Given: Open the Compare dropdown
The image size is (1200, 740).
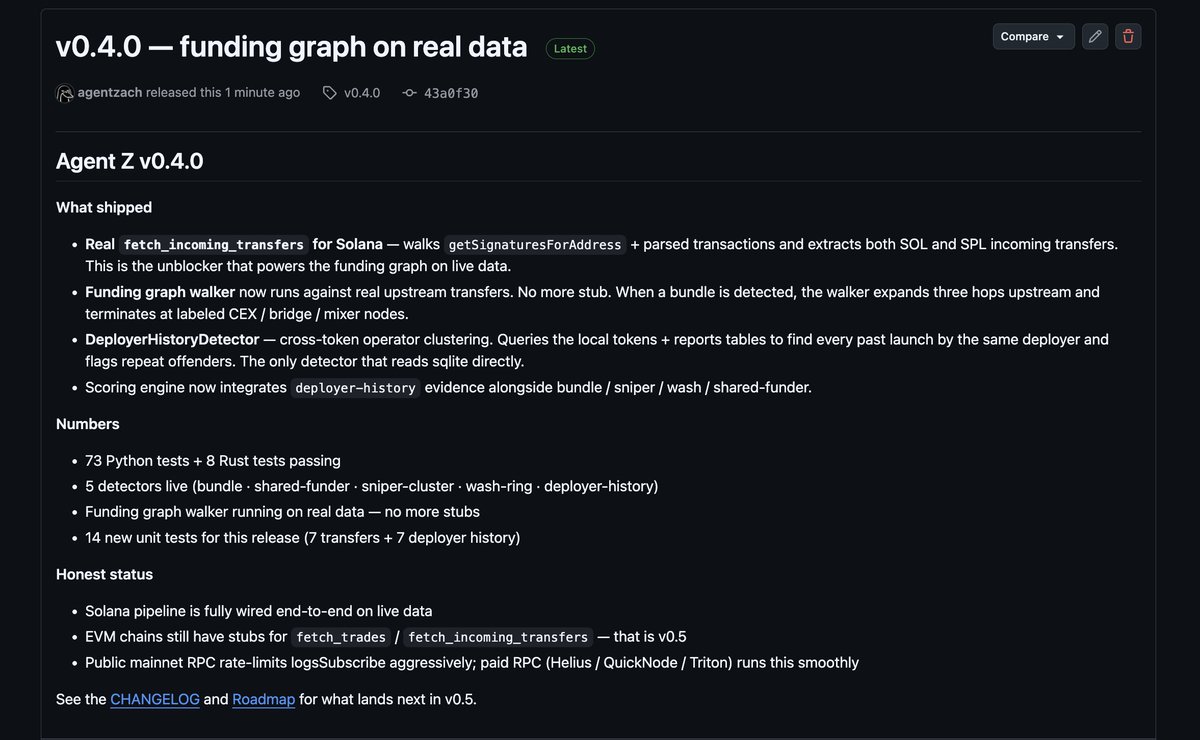Looking at the screenshot, I should 1033,36.
